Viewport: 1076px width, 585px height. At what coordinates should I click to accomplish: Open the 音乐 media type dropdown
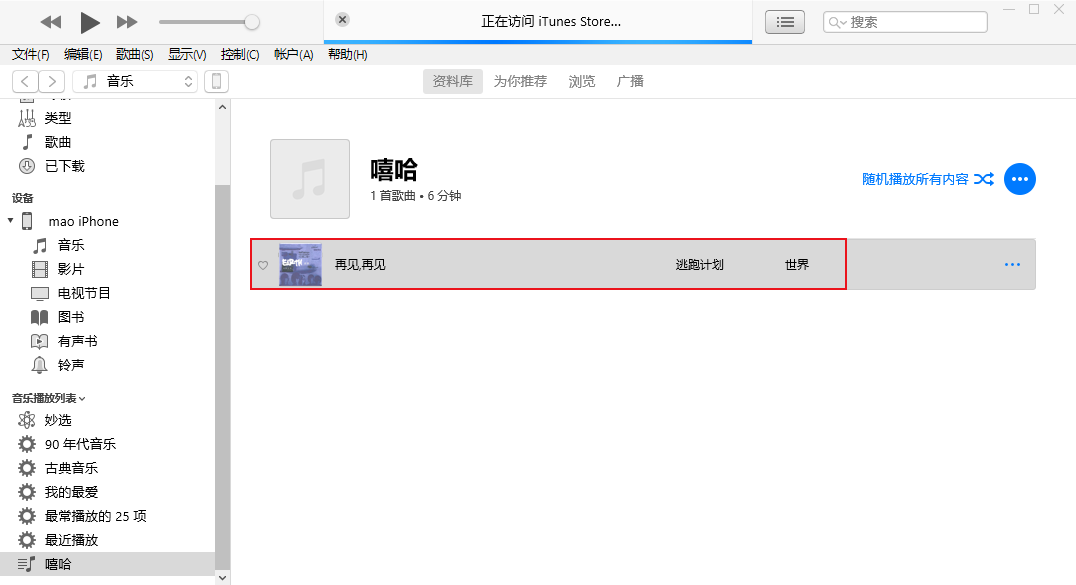click(135, 81)
